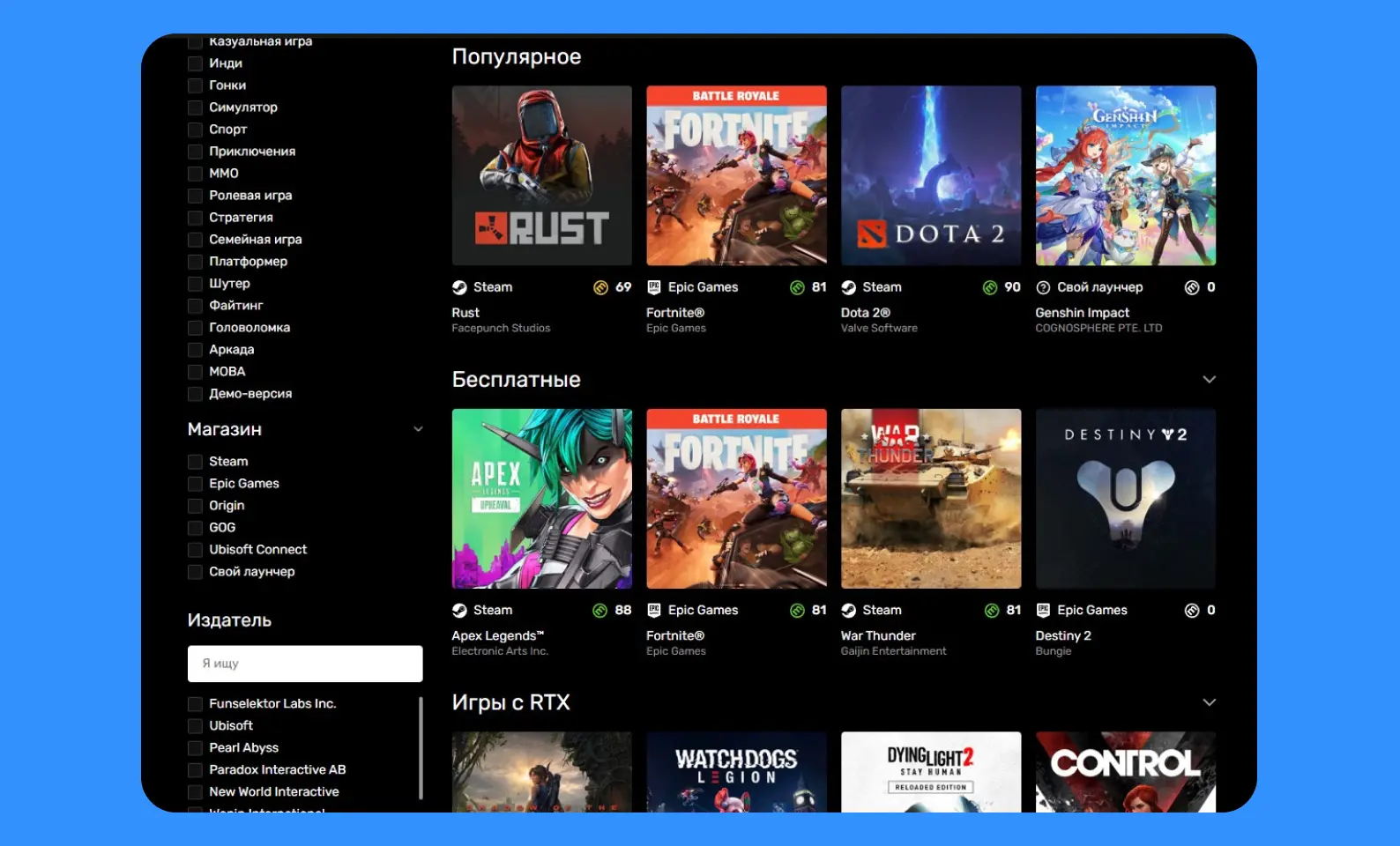Toggle the Шутер genre checkbox
Viewport: 1400px width, 846px height.
[x=196, y=284]
